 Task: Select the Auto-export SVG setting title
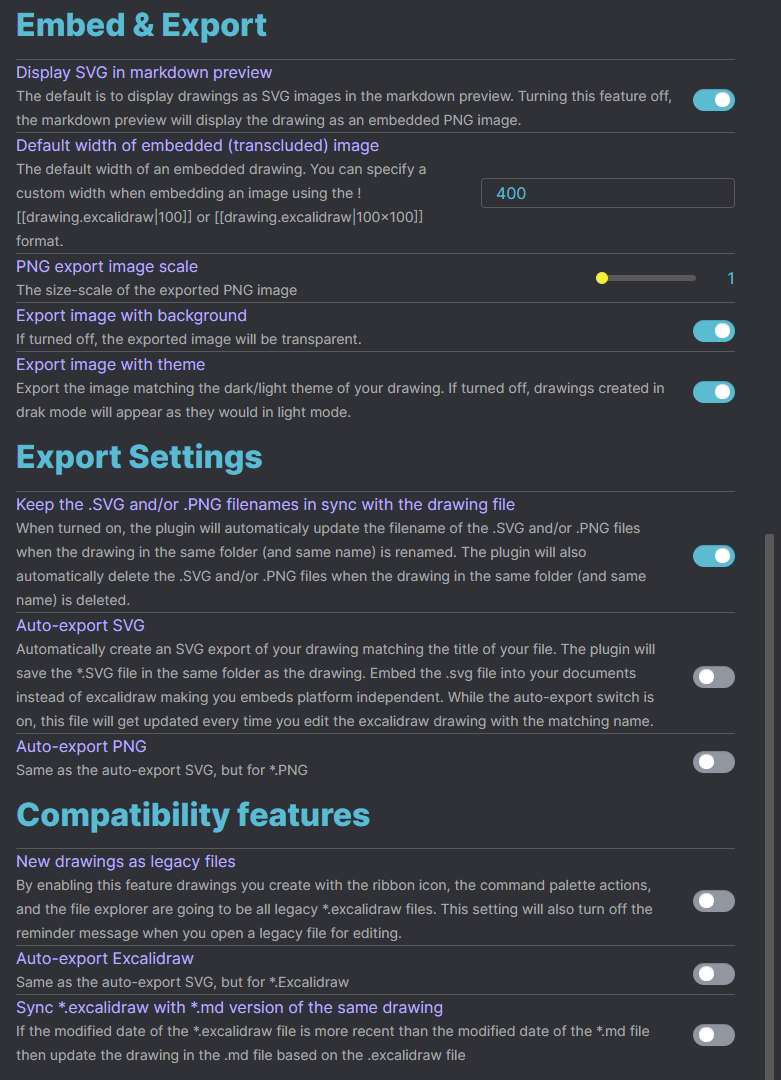(80, 625)
